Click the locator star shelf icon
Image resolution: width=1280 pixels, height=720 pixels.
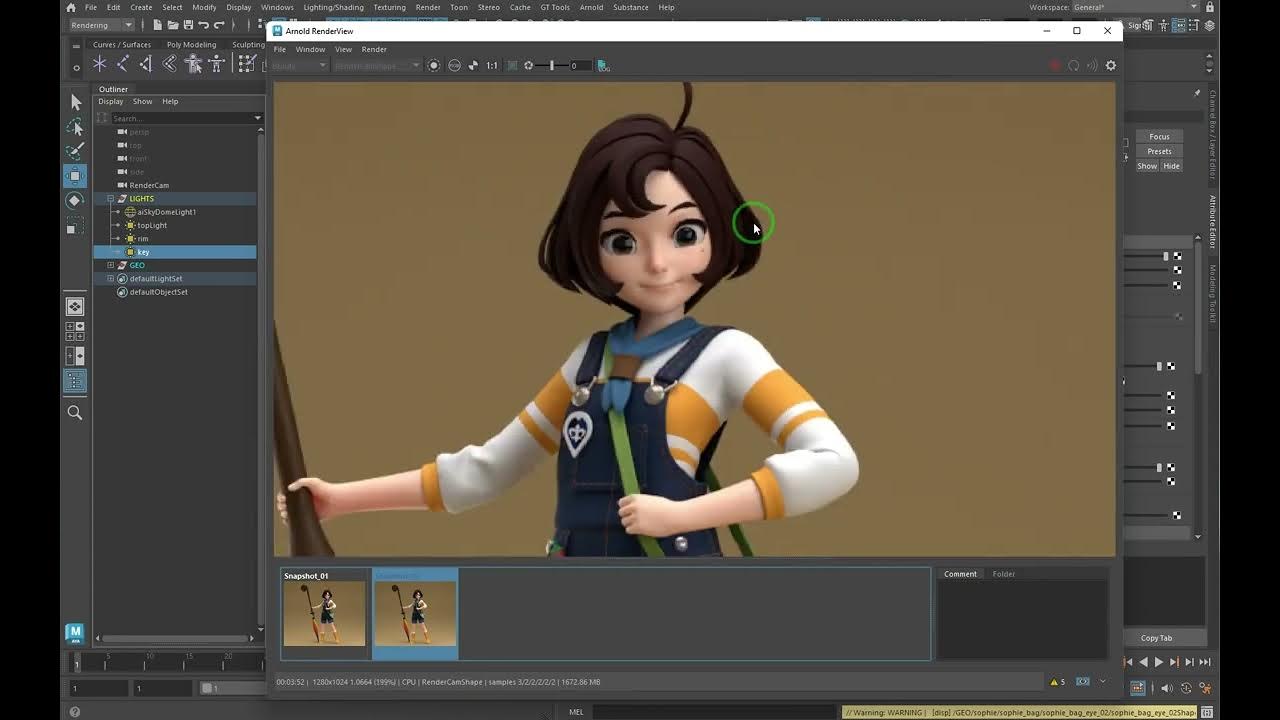coord(99,64)
